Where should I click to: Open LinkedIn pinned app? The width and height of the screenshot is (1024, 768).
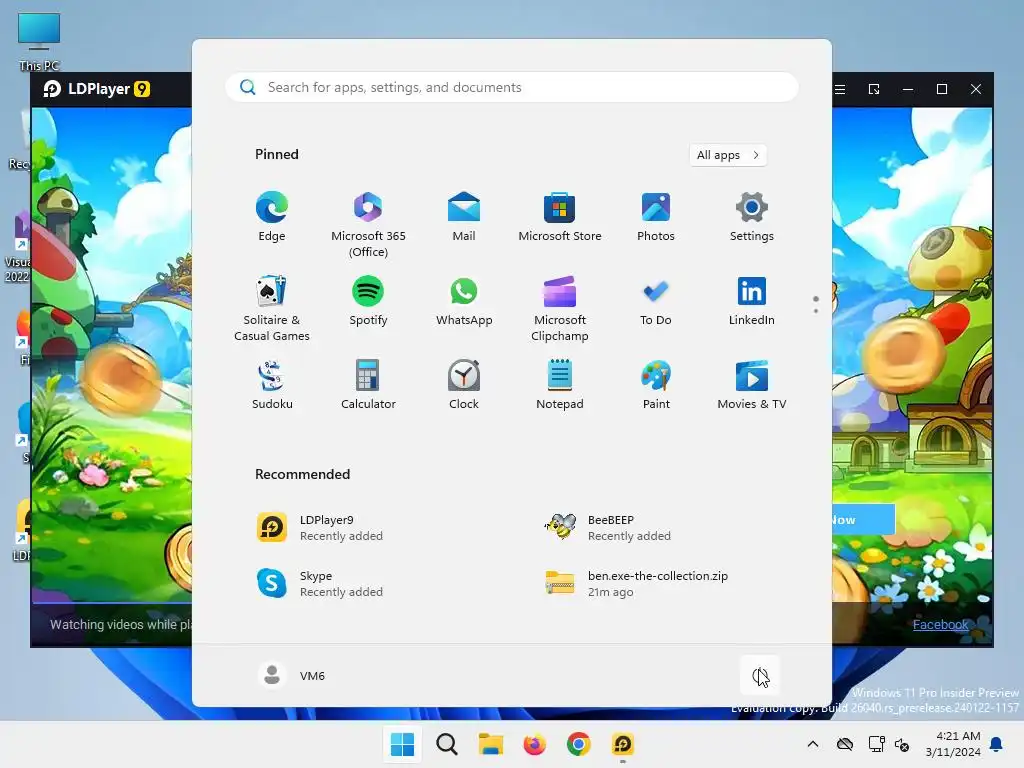(752, 301)
